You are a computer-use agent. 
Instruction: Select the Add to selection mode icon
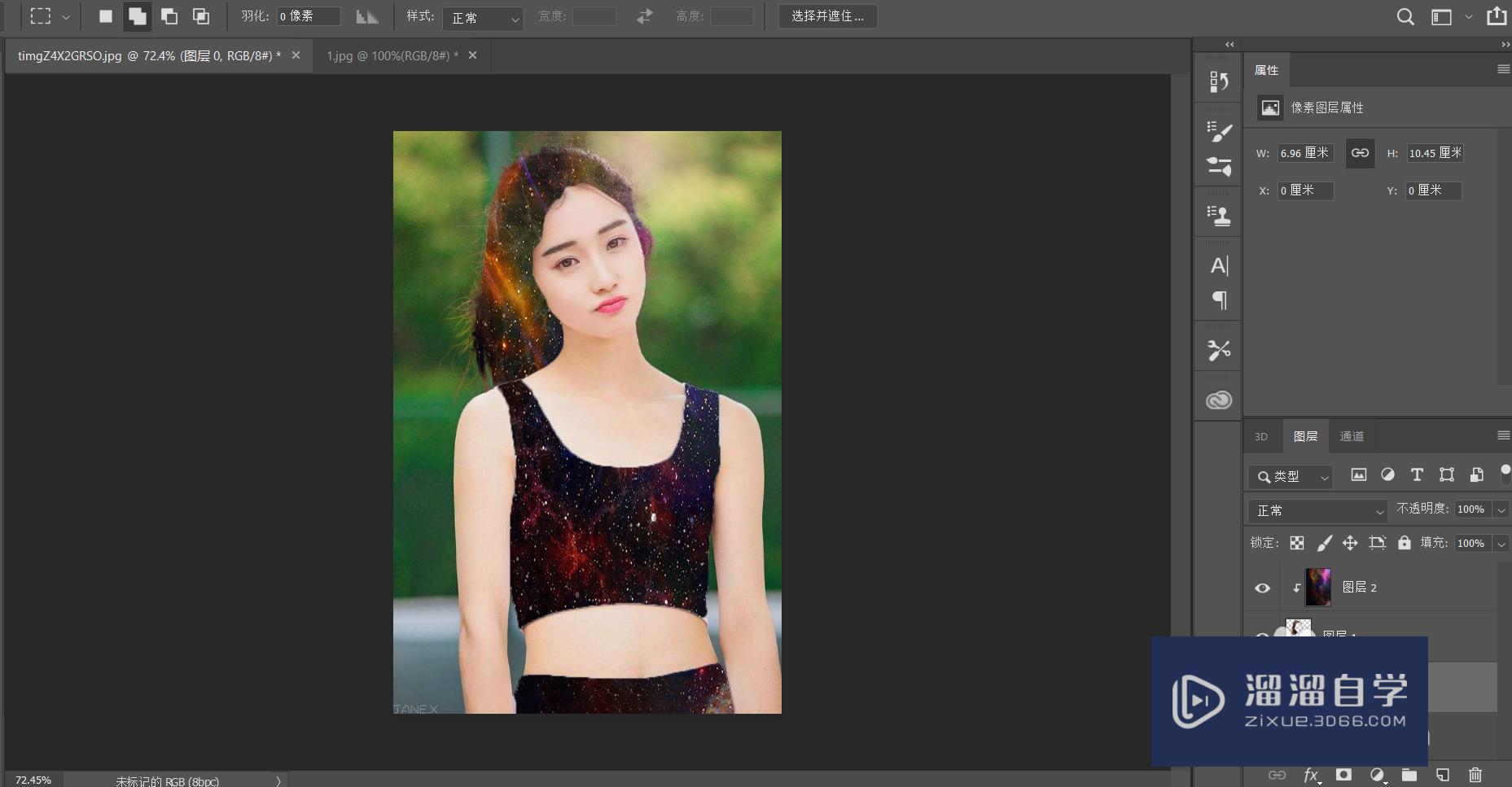tap(137, 16)
